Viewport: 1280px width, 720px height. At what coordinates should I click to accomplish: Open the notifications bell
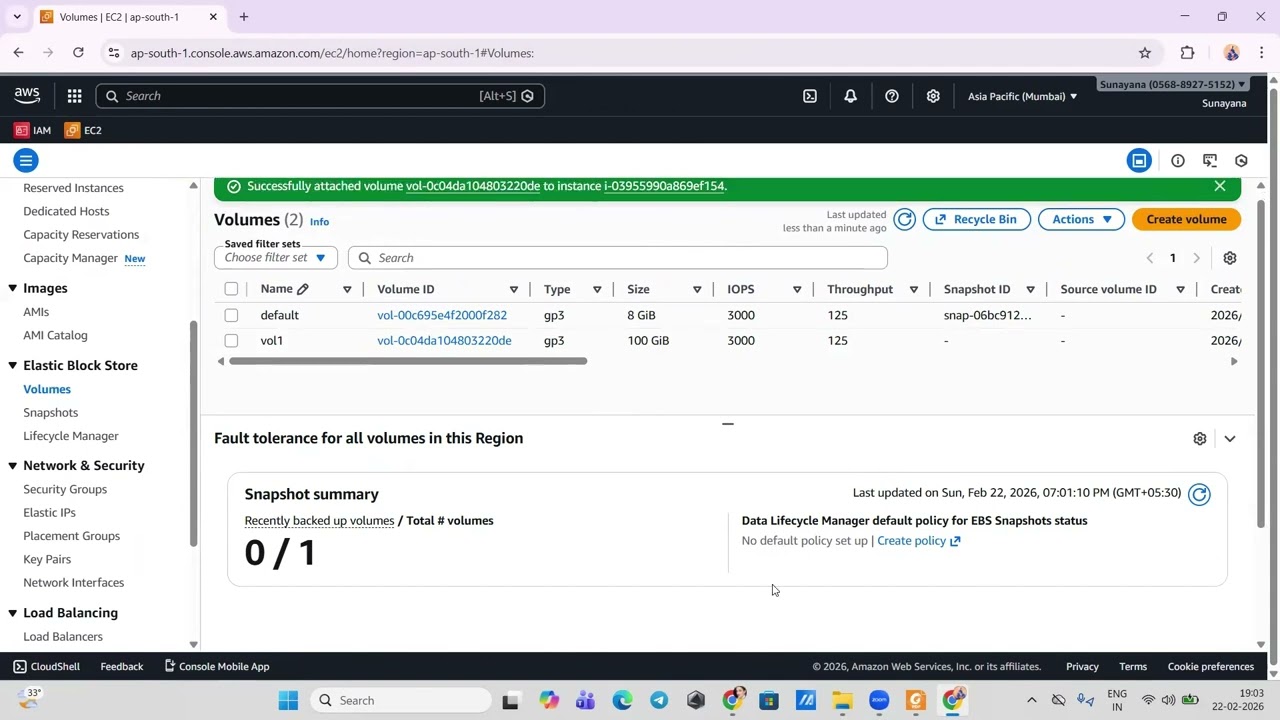(x=851, y=96)
